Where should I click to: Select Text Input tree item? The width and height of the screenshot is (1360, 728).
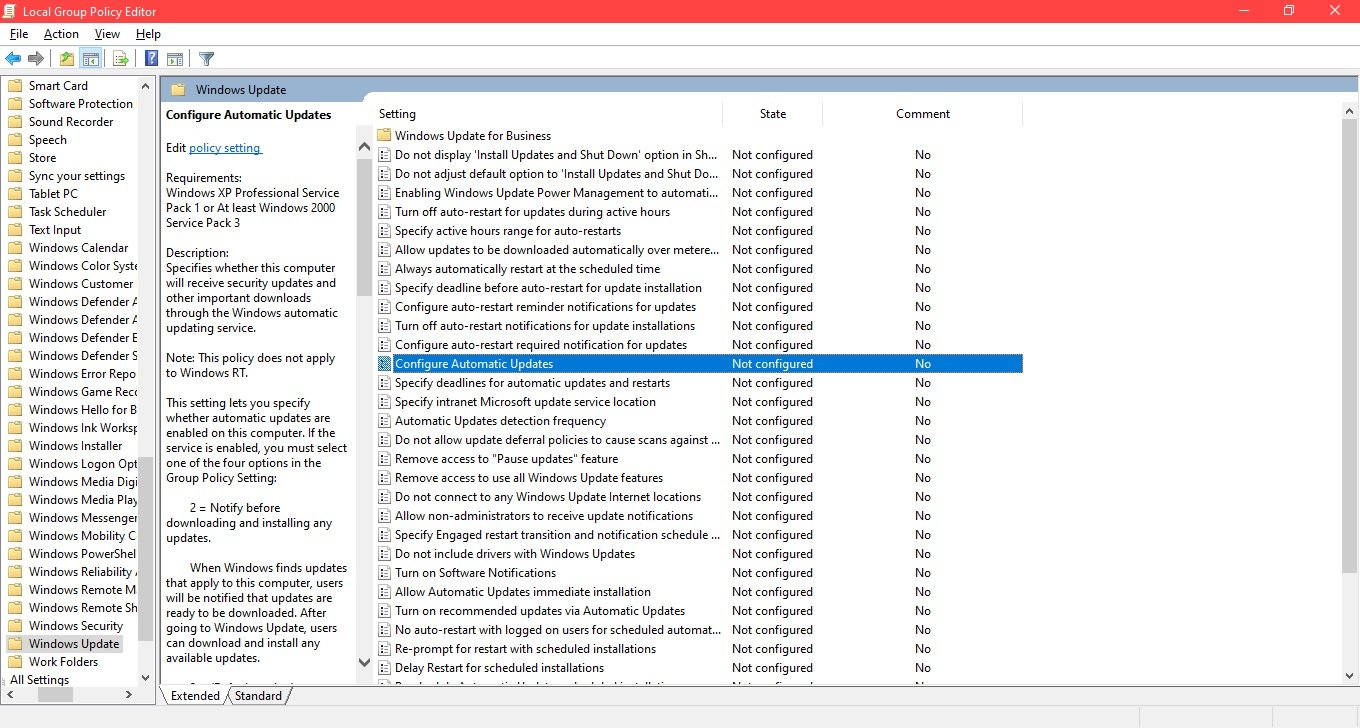tap(55, 230)
